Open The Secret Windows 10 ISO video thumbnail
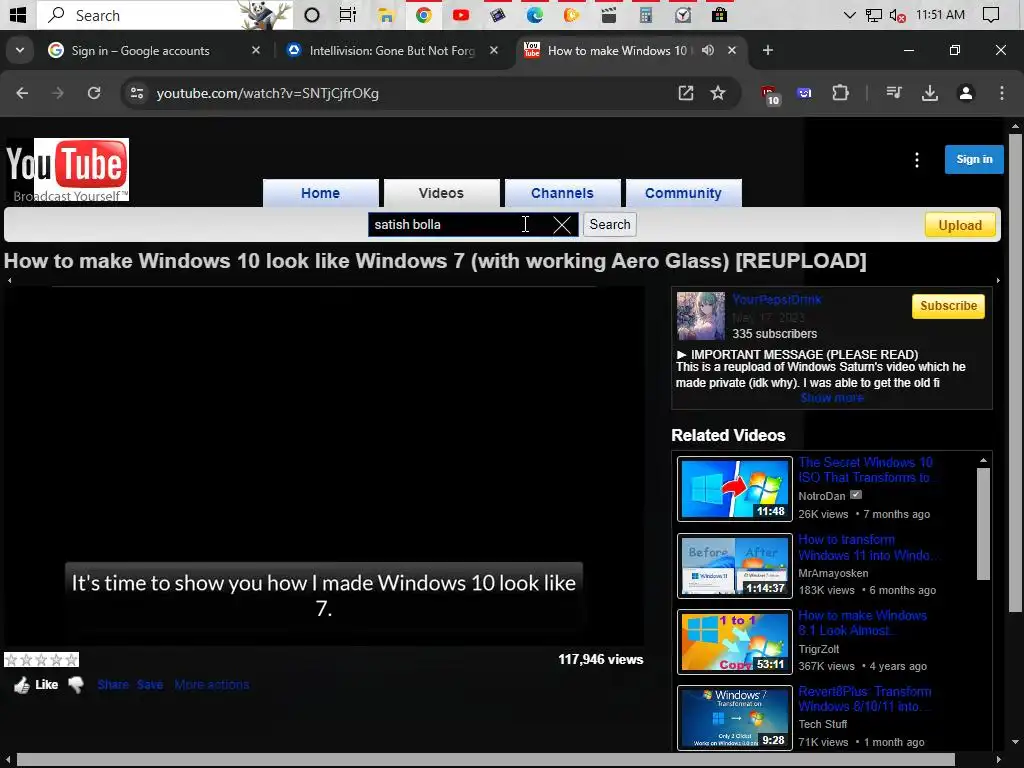 click(735, 489)
